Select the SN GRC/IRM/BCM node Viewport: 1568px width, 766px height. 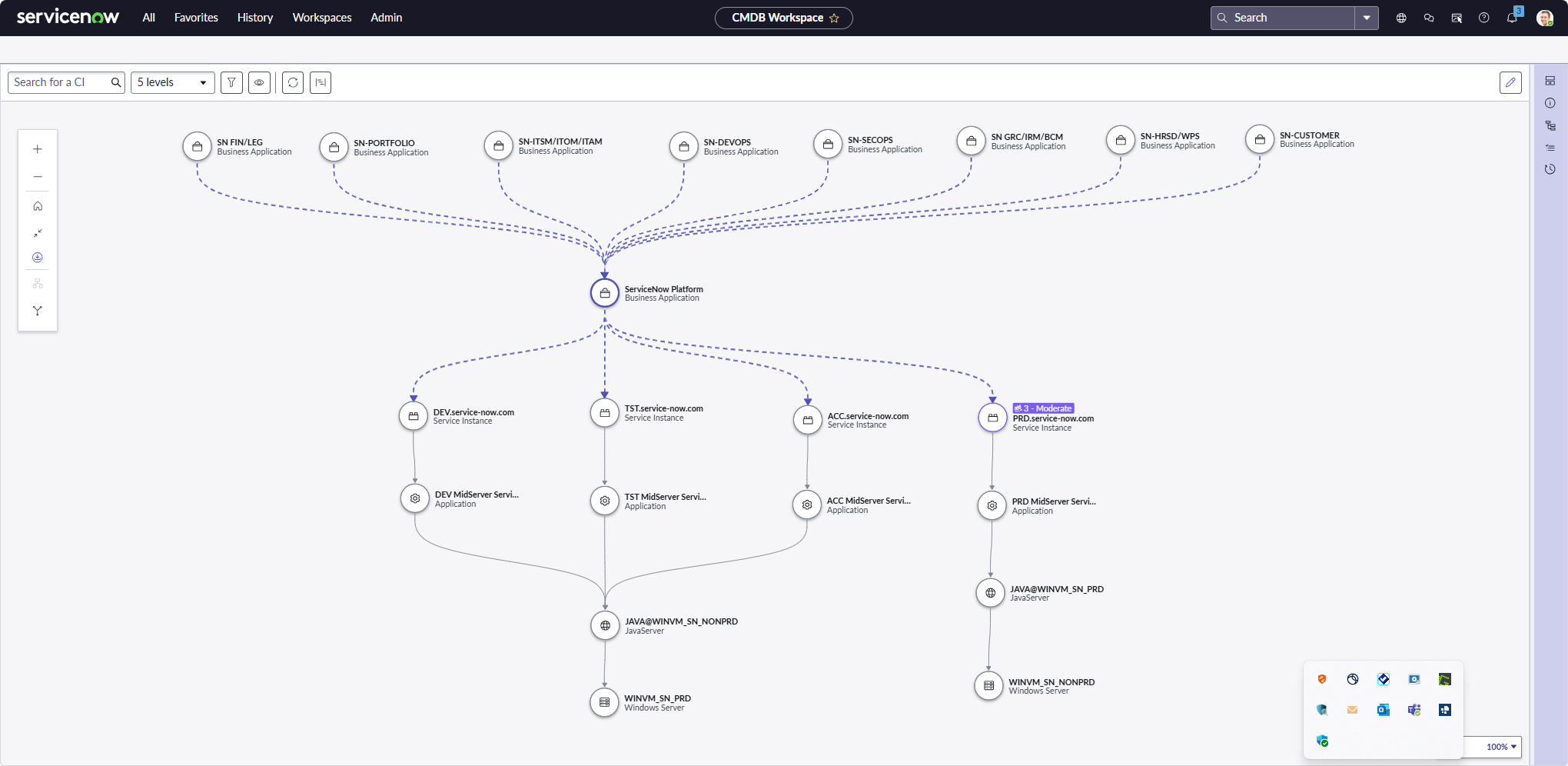972,141
